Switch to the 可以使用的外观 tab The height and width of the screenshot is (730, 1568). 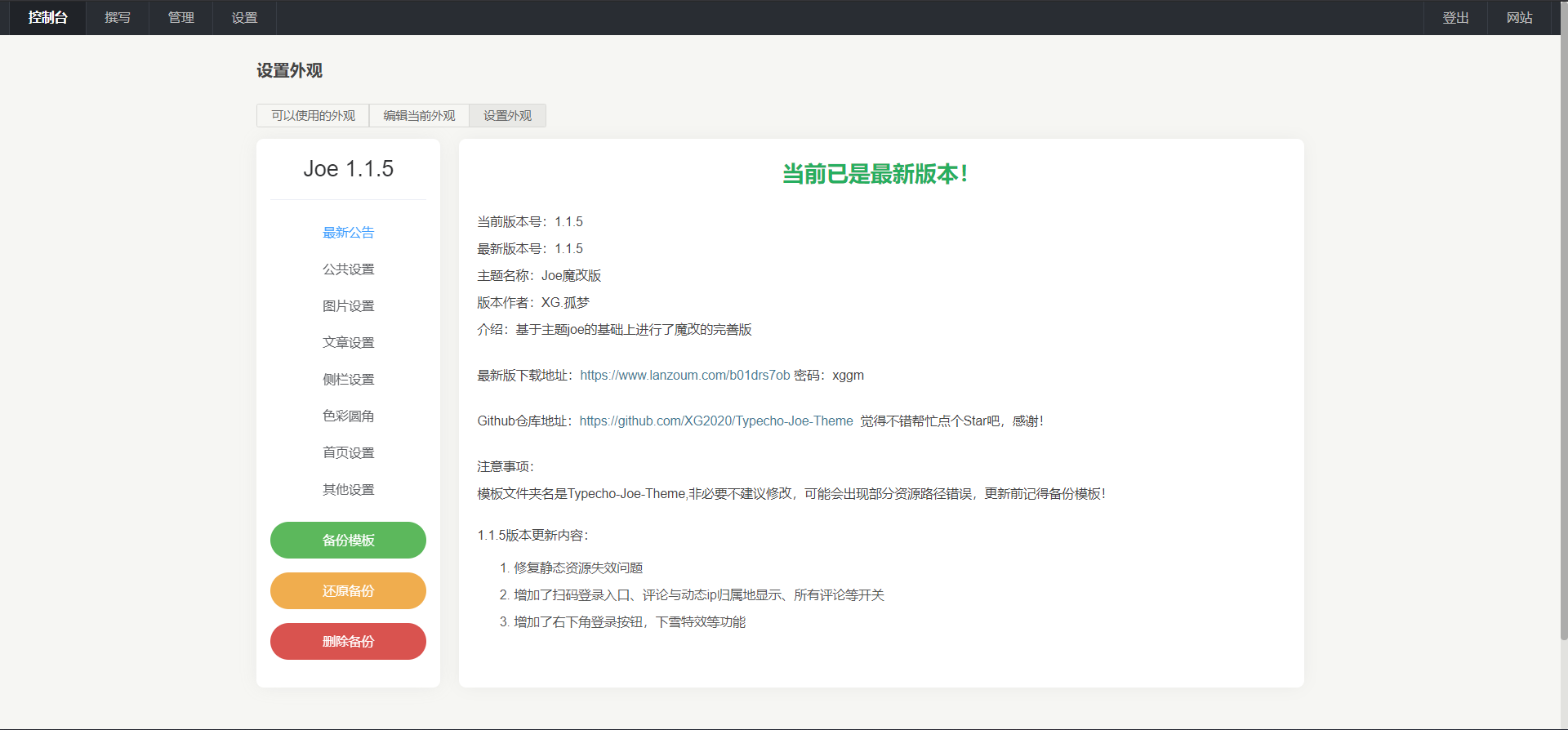tap(313, 115)
